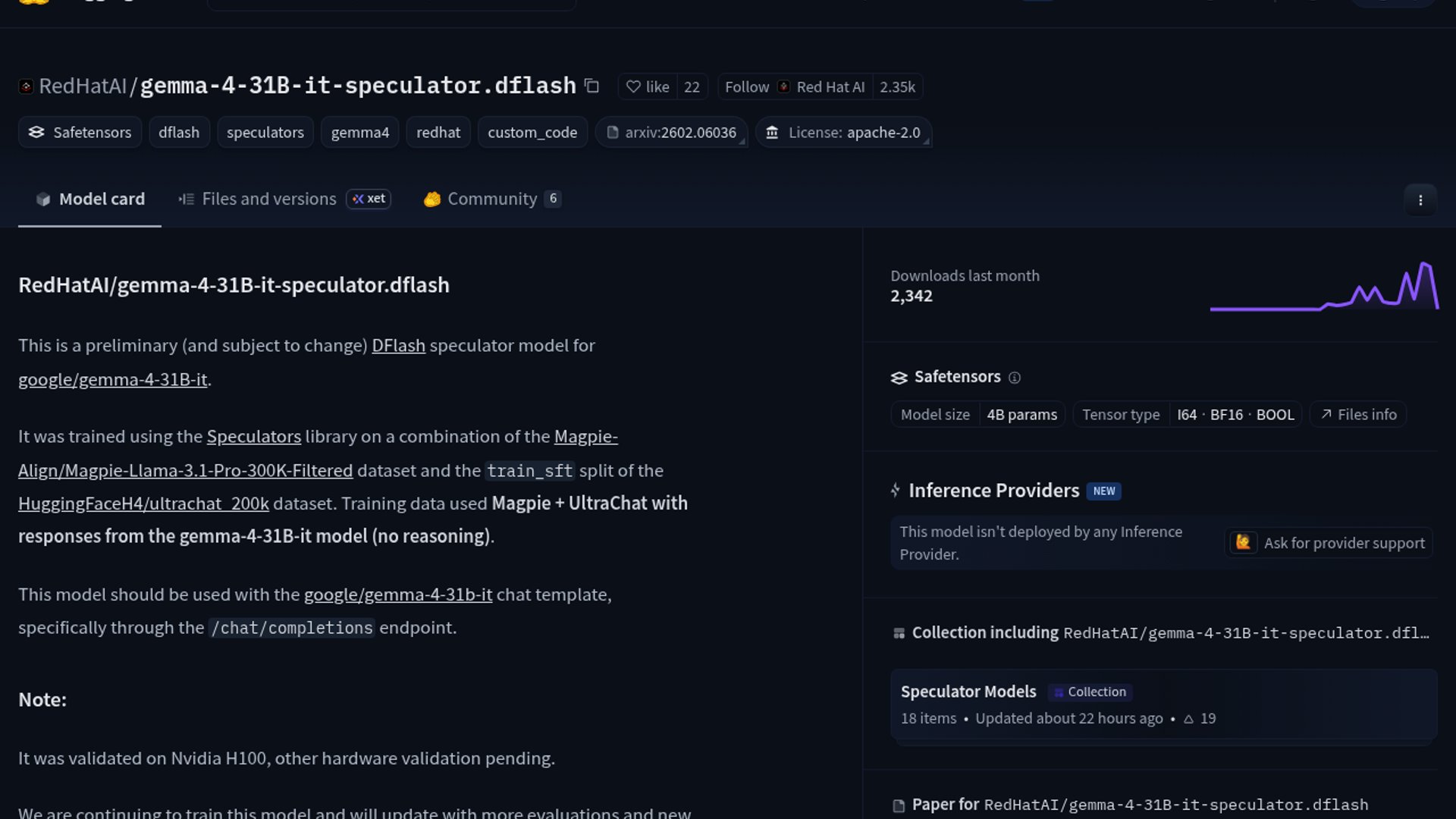Select the Safetensors tag

(80, 133)
